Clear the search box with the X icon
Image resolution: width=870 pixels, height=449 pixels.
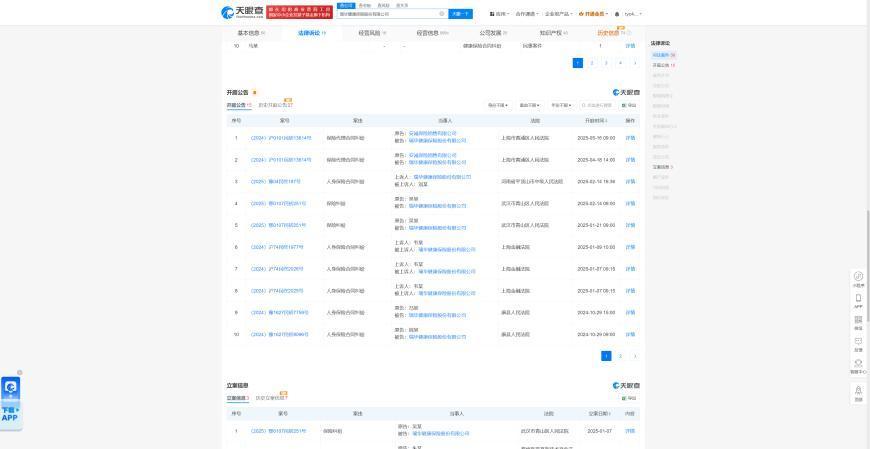pos(441,14)
